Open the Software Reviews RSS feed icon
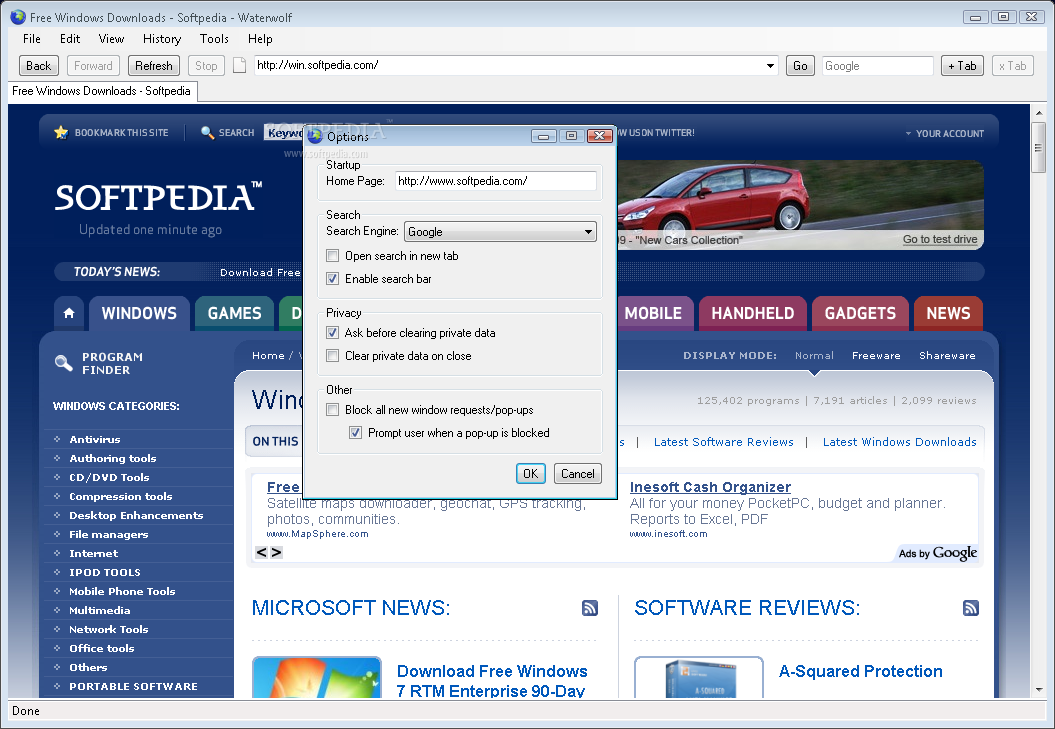The width and height of the screenshot is (1055, 729). click(971, 608)
